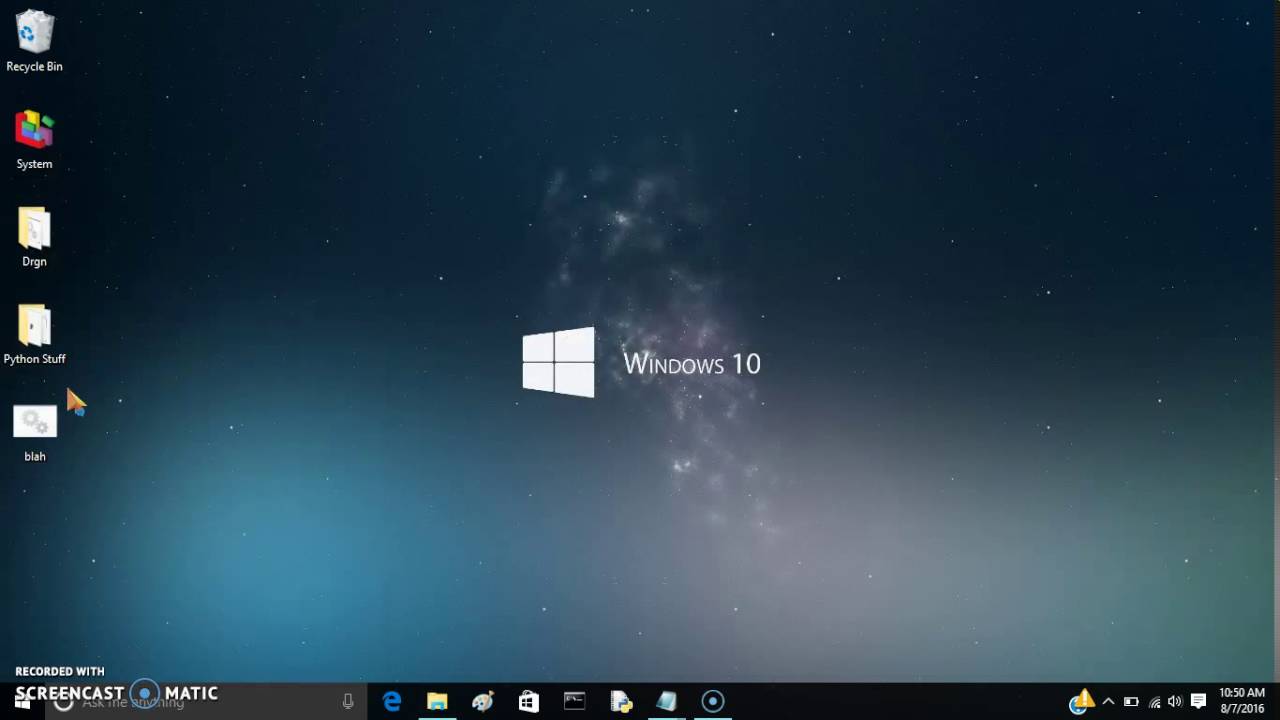The height and width of the screenshot is (720, 1280).
Task: Select the blah file on the desktop
Action: pyautogui.click(x=34, y=433)
